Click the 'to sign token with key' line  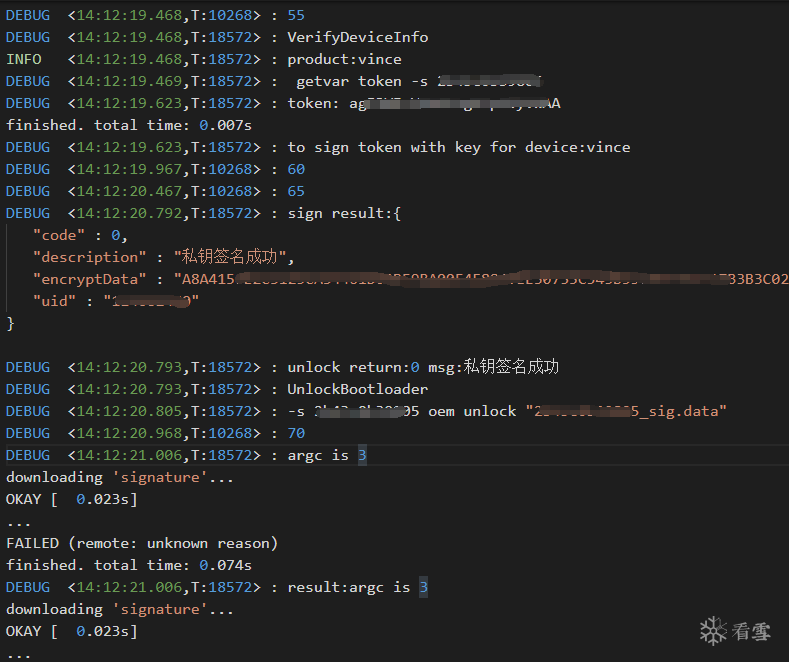(458, 147)
